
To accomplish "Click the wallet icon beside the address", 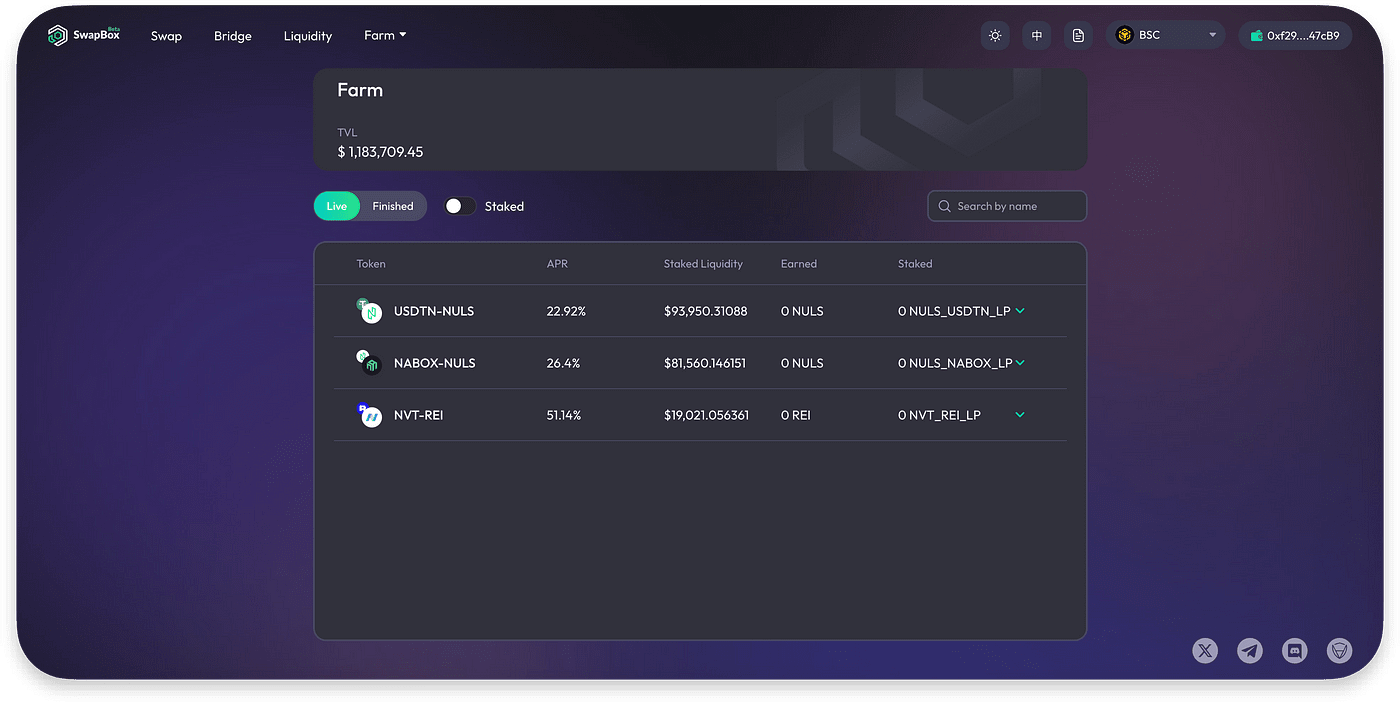I will click(x=1256, y=36).
